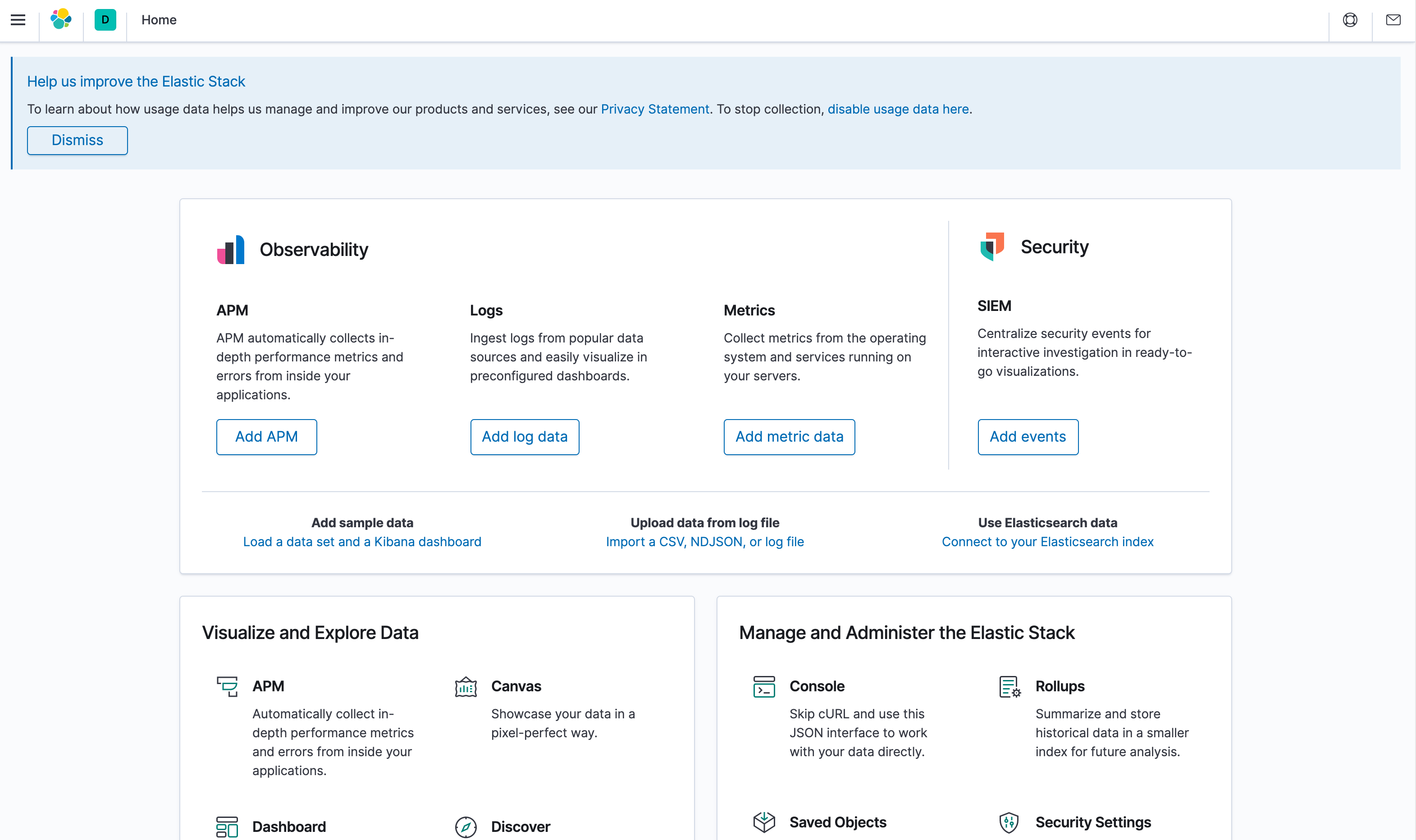The image size is (1416, 840).
Task: Open the hamburger navigation menu
Action: point(18,20)
